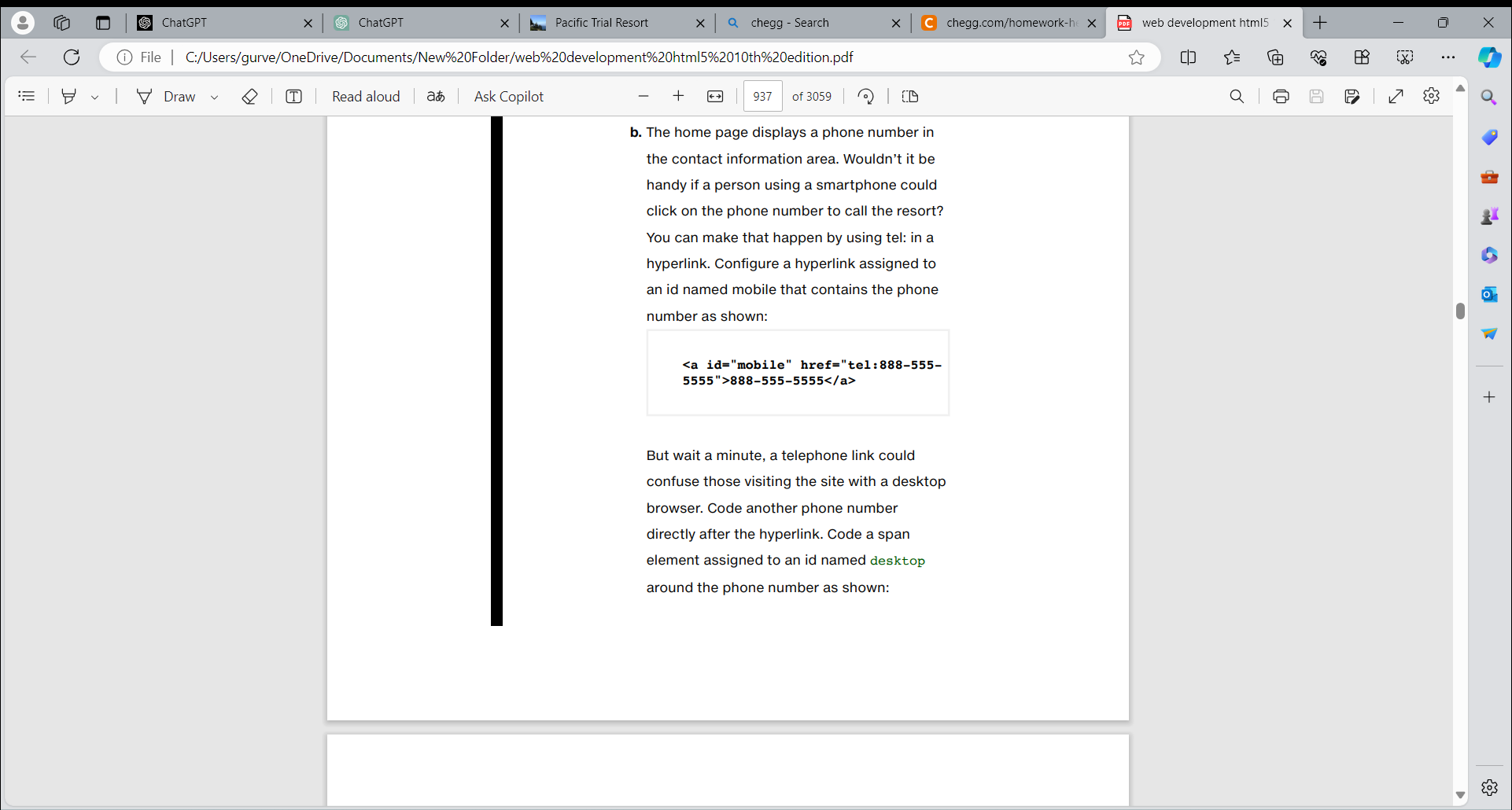Expand the Draw pen options
The width and height of the screenshot is (1512, 810).
point(214,96)
